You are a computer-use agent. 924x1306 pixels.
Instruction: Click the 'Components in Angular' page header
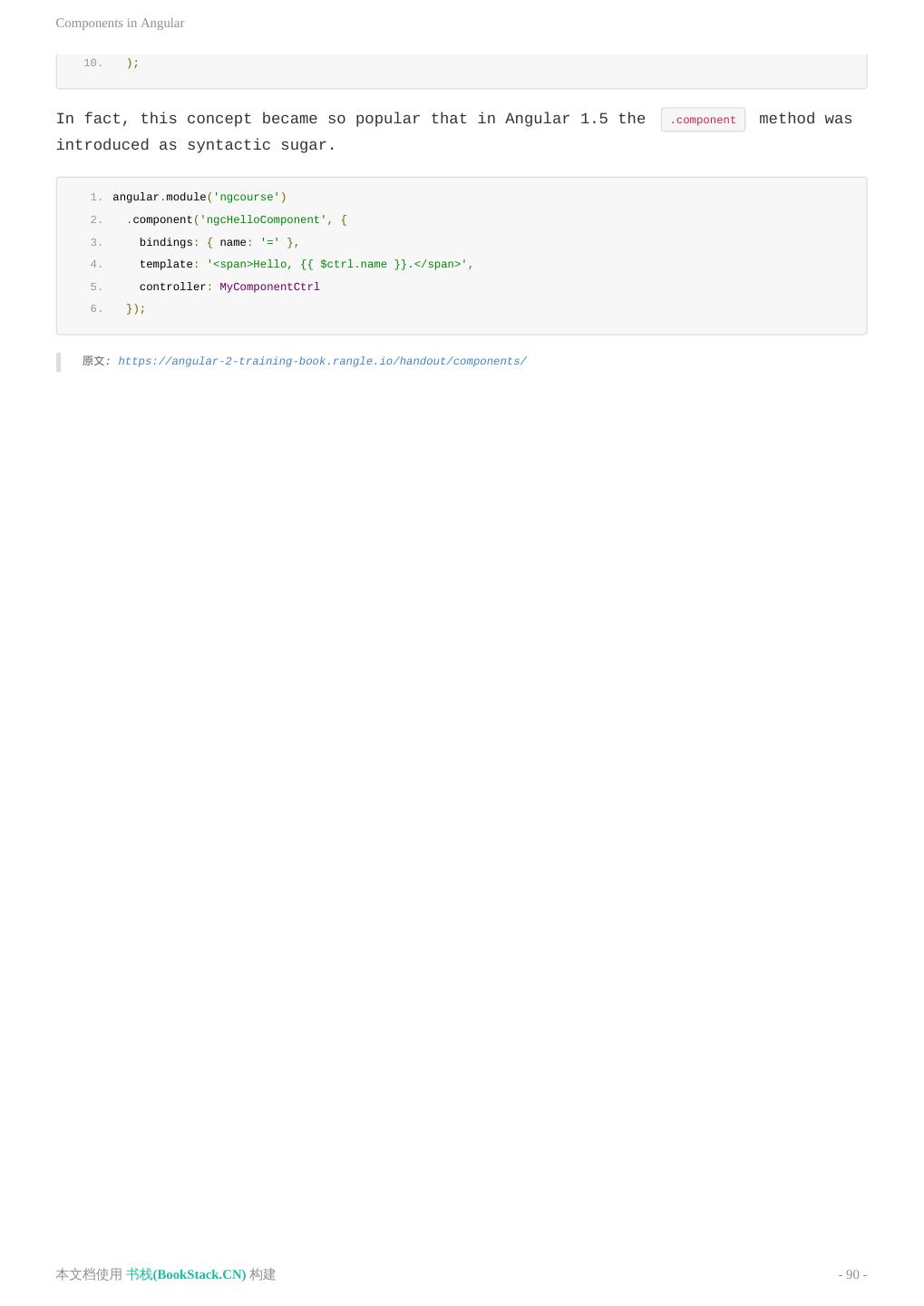pyautogui.click(x=120, y=23)
